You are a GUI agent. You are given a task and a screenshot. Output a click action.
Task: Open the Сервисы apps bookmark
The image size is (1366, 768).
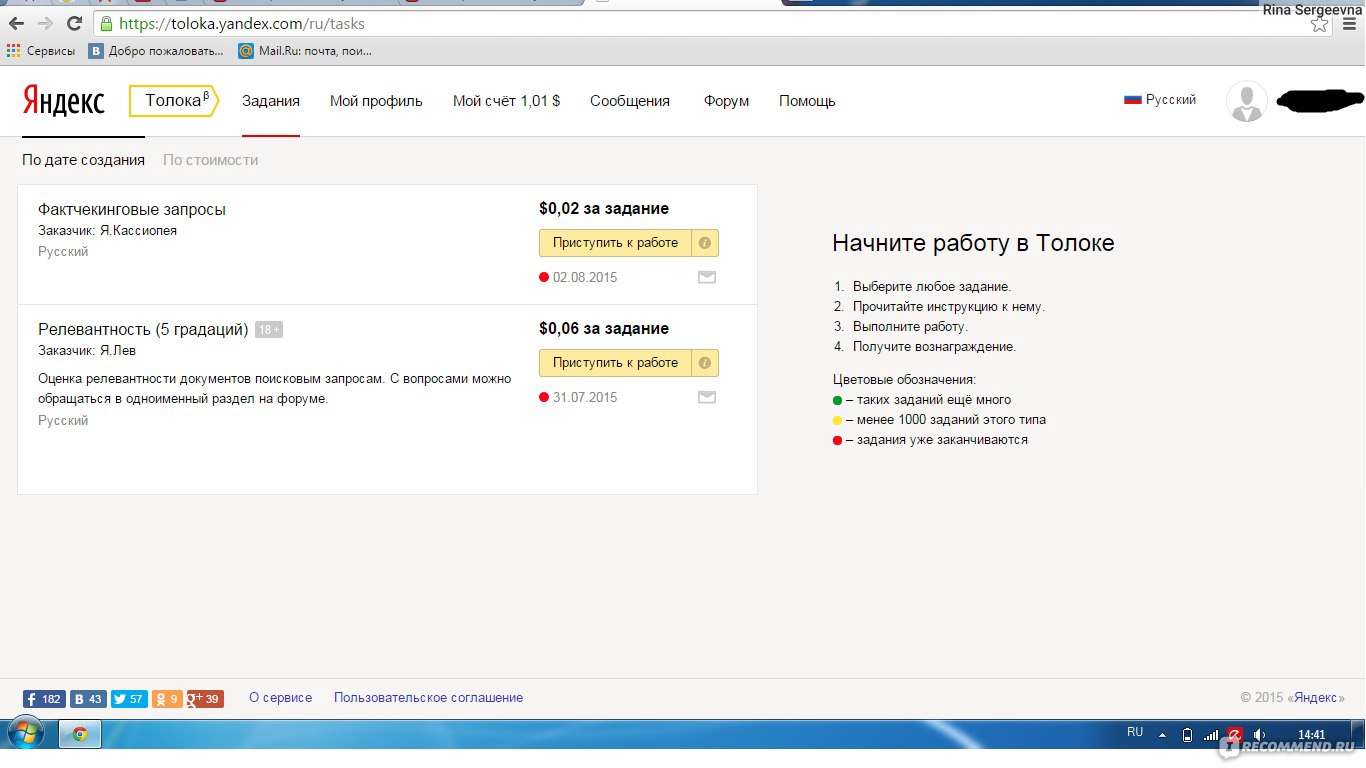[x=41, y=51]
